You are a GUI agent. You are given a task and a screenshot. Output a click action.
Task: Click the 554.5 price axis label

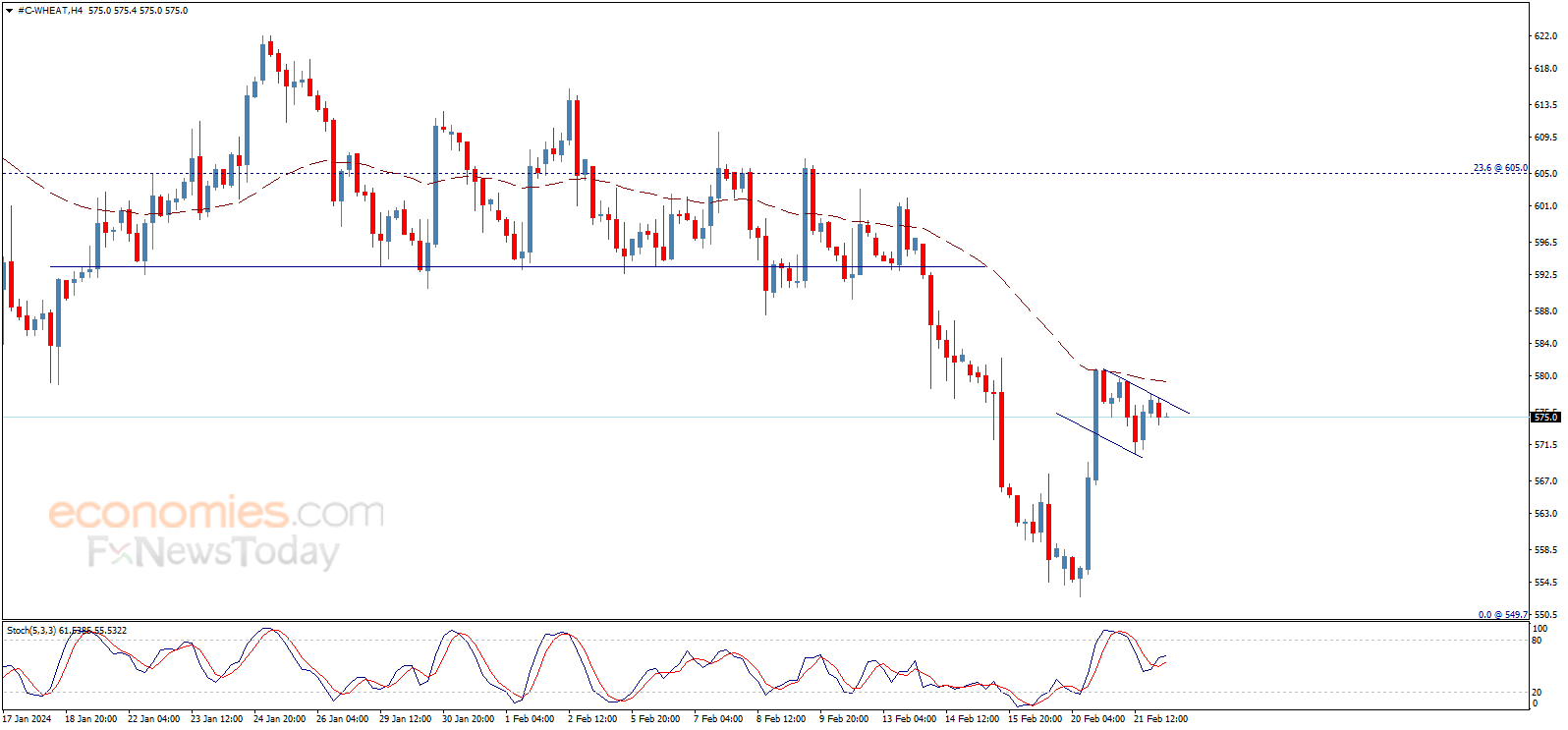click(1545, 583)
